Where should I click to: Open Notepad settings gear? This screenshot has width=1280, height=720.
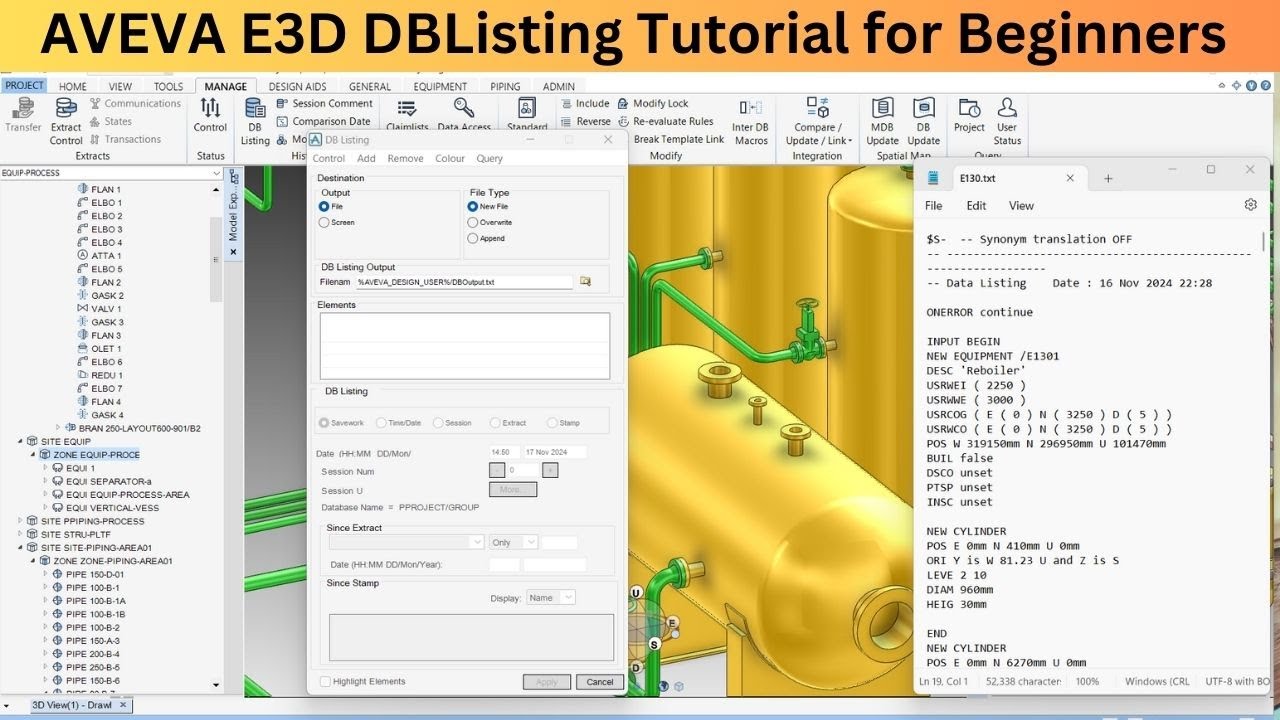(1250, 205)
